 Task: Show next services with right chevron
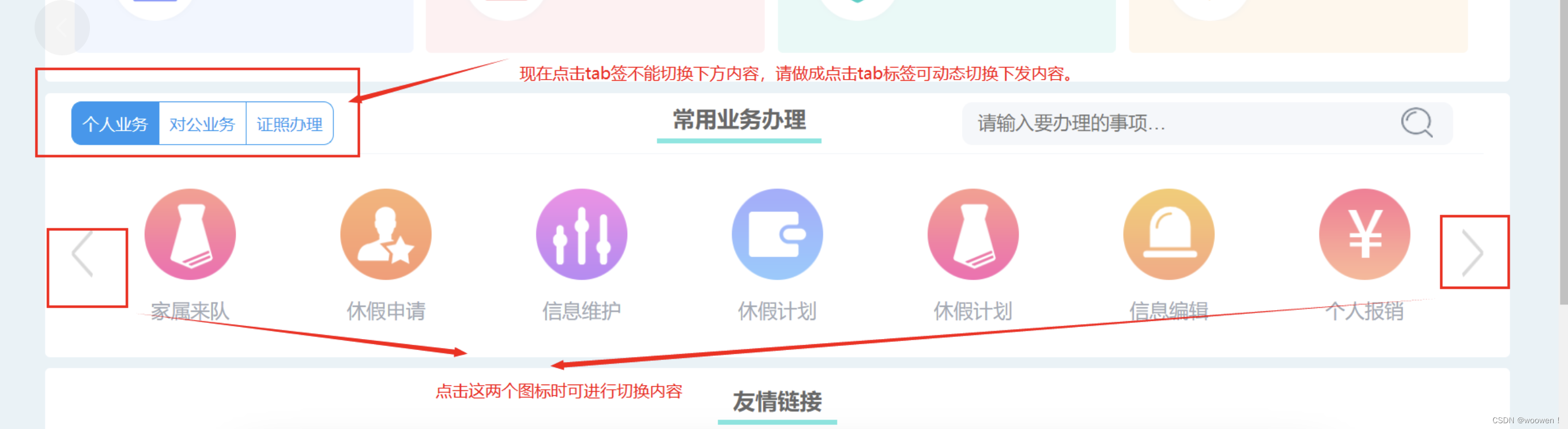pos(1473,253)
